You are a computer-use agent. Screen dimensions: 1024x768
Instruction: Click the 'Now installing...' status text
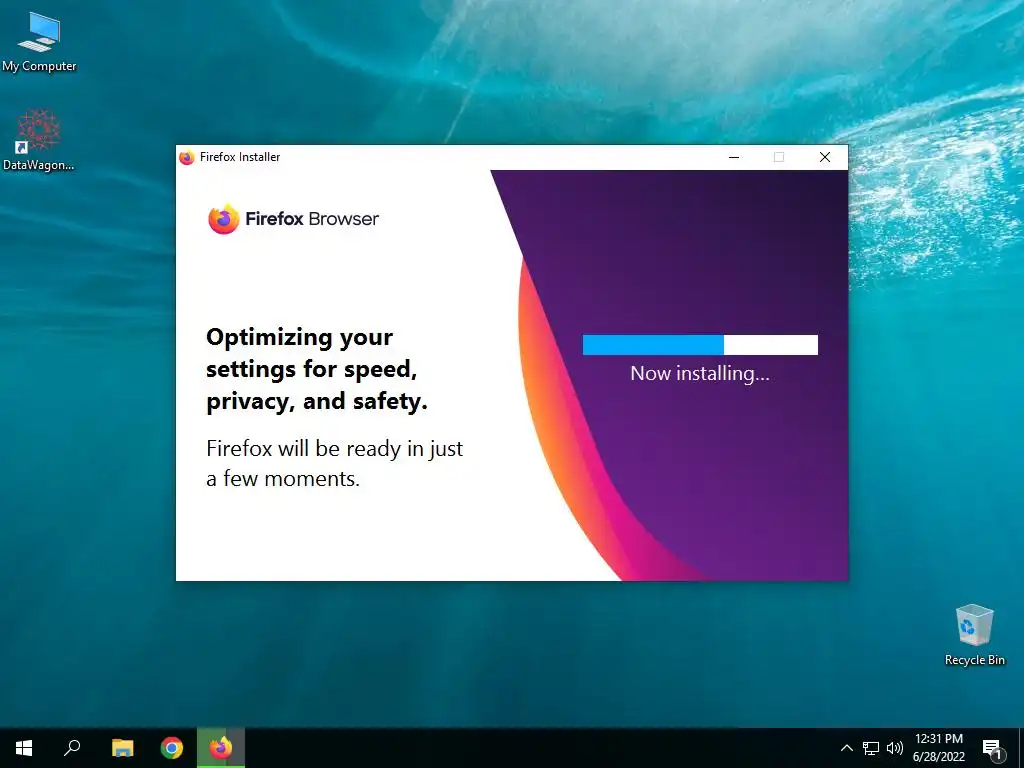tap(700, 374)
